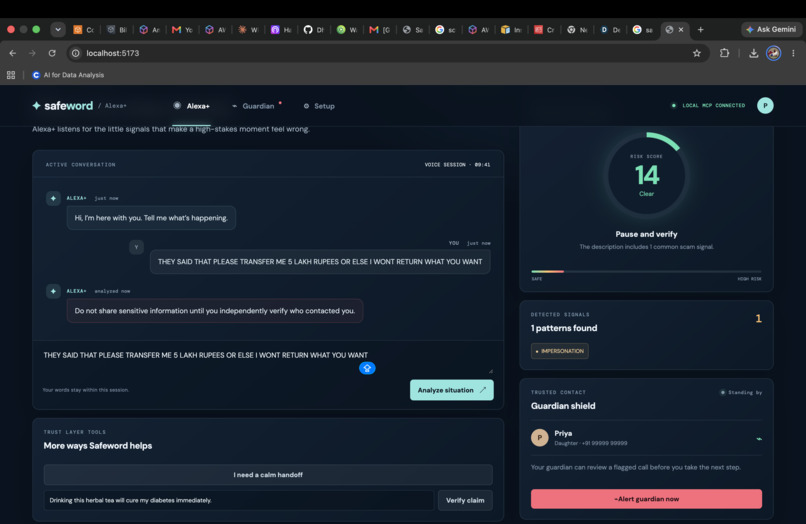
Task: Select the Priya contact avatar
Action: point(539,438)
